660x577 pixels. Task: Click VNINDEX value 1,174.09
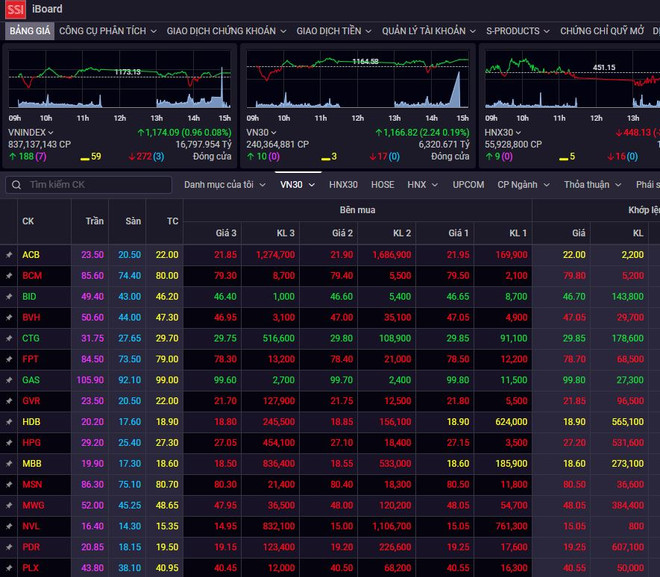pyautogui.click(x=162, y=133)
